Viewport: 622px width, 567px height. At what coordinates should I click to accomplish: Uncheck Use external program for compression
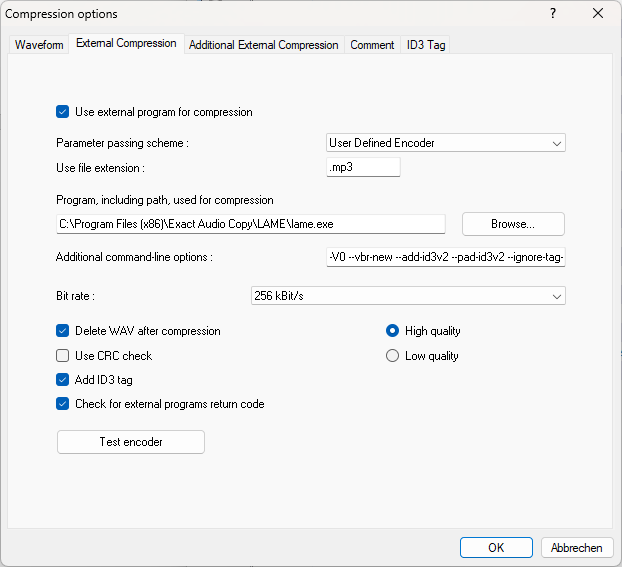click(63, 112)
